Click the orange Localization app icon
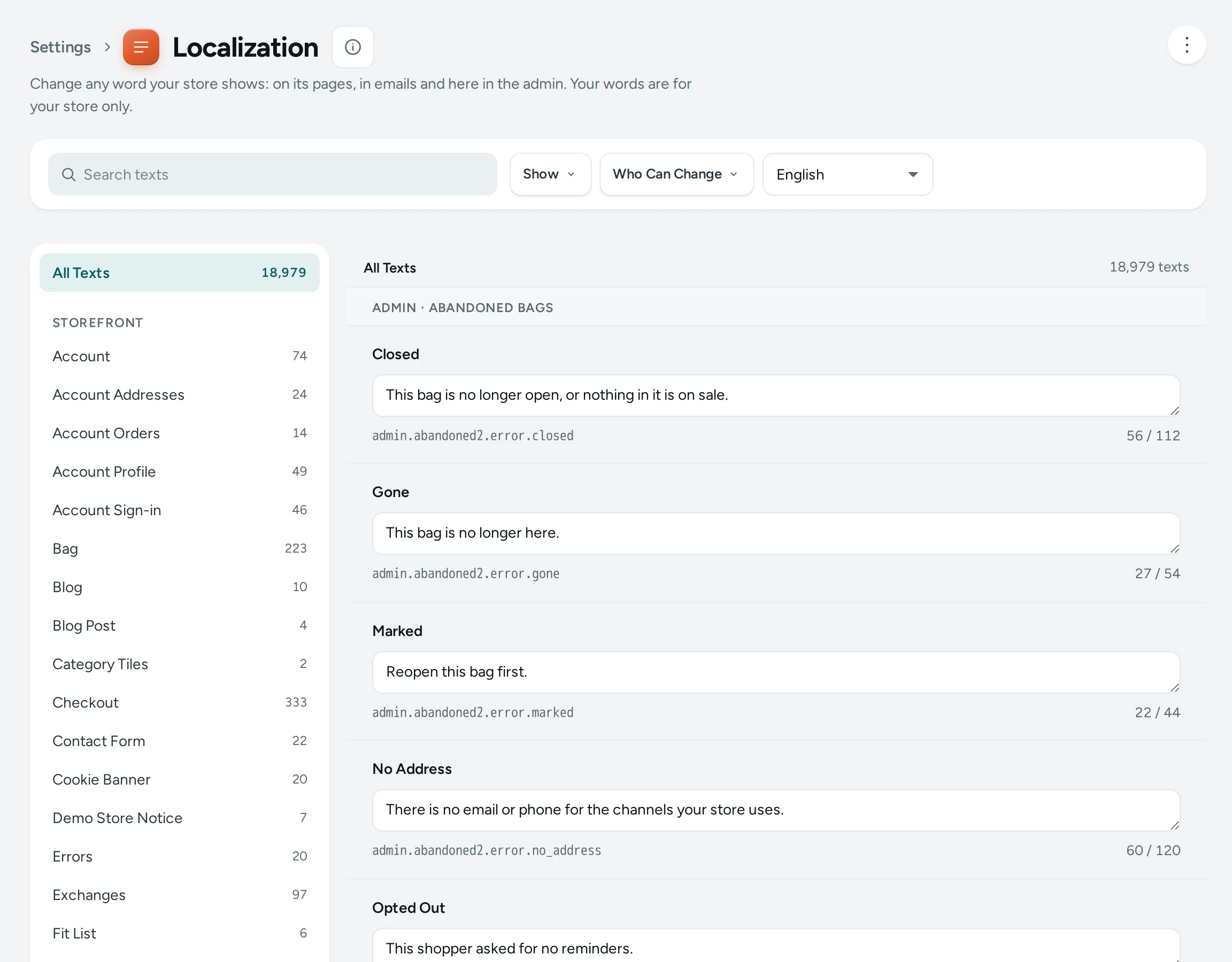1232x962 pixels. pos(141,47)
